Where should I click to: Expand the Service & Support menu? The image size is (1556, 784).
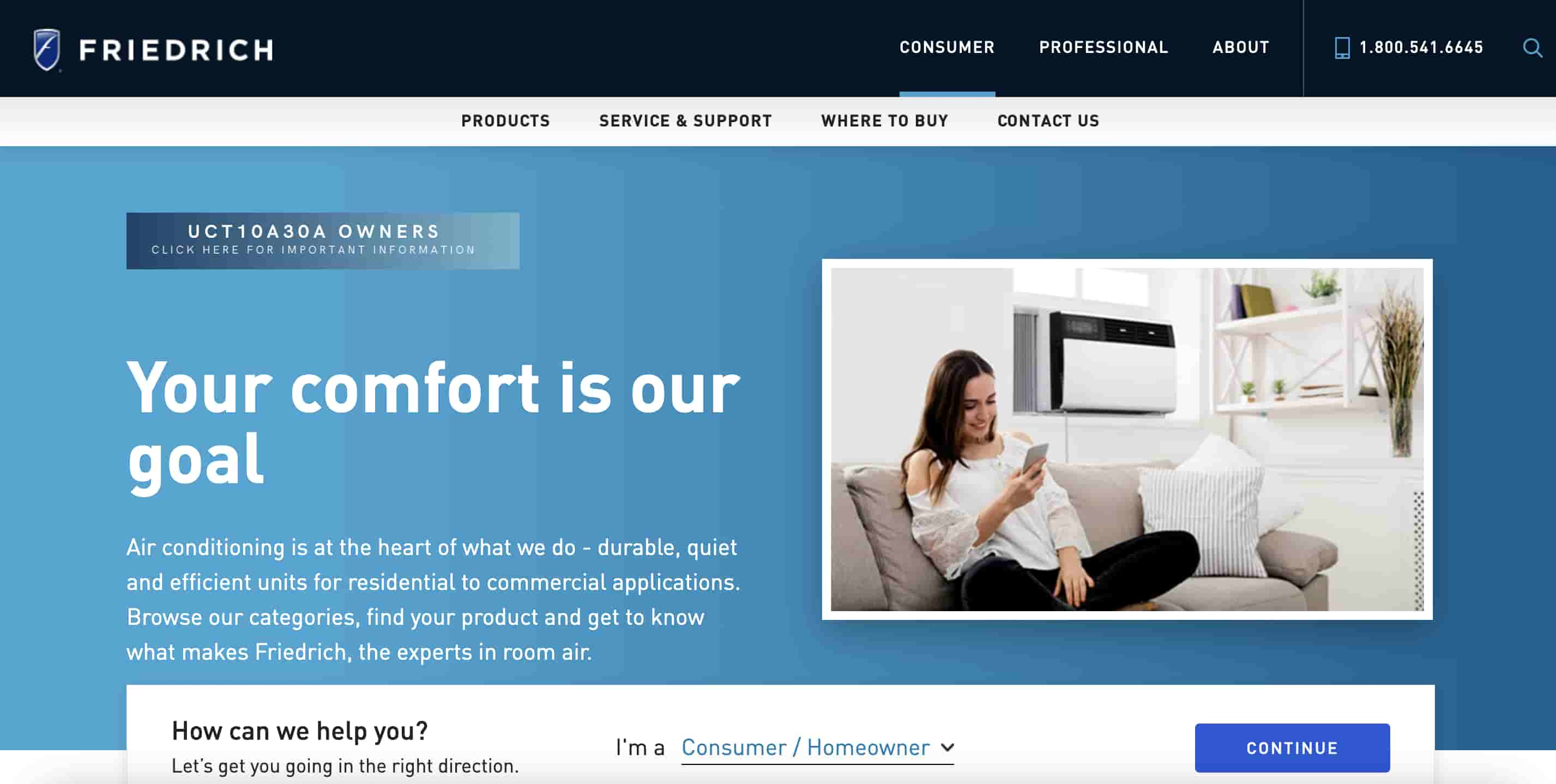(686, 120)
